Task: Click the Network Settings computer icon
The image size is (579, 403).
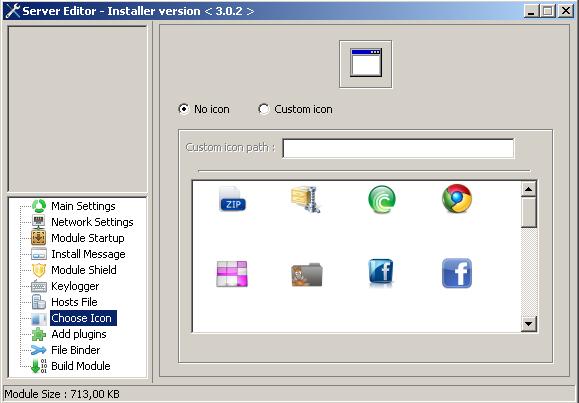Action: click(x=39, y=222)
